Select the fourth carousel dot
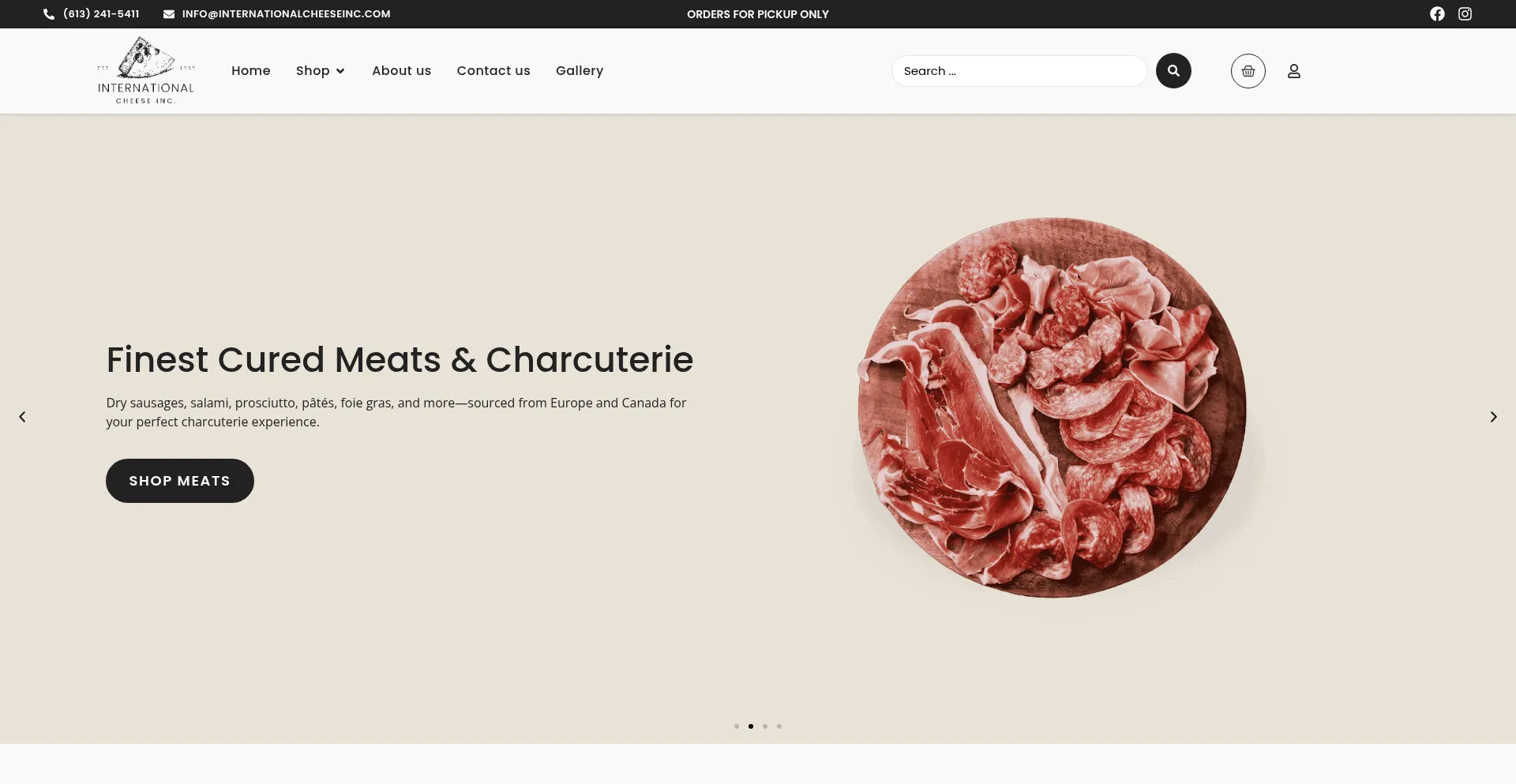Viewport: 1516px width, 784px height. pos(779,726)
